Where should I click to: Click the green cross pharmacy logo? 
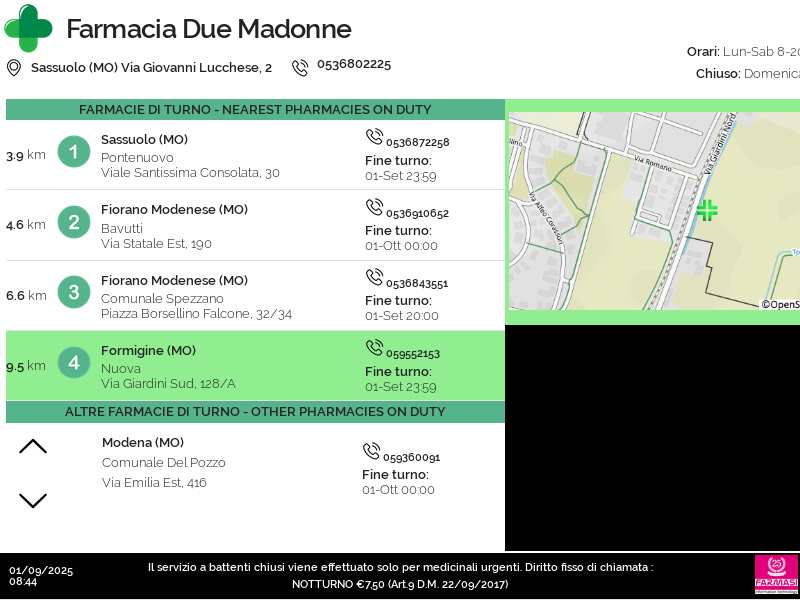28,28
